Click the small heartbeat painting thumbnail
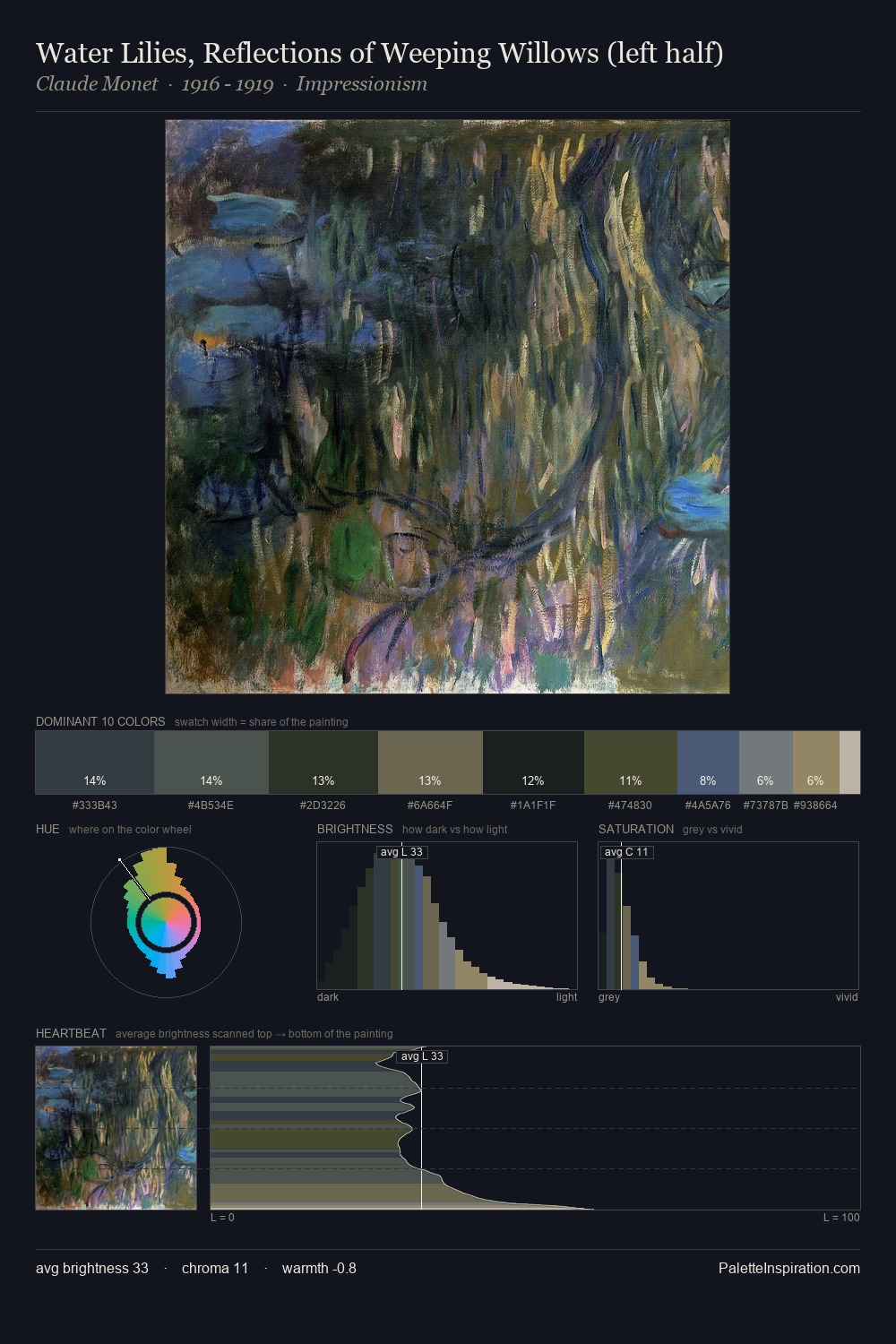Screen dimensions: 896x1344 point(116,1128)
